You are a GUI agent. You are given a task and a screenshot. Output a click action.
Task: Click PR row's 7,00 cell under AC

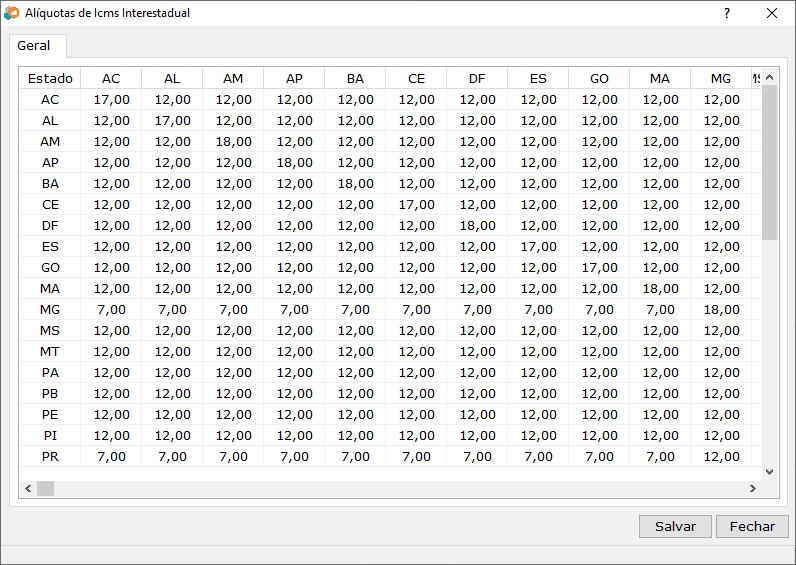click(x=111, y=456)
